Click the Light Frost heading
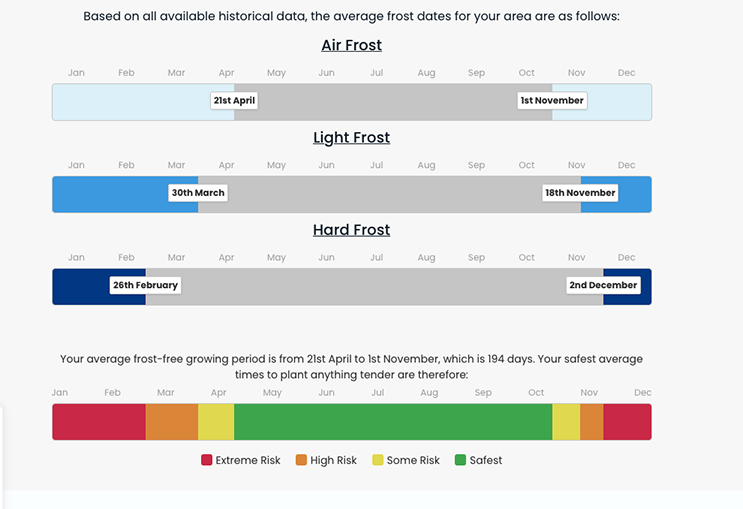This screenshot has width=743, height=509. pos(351,137)
